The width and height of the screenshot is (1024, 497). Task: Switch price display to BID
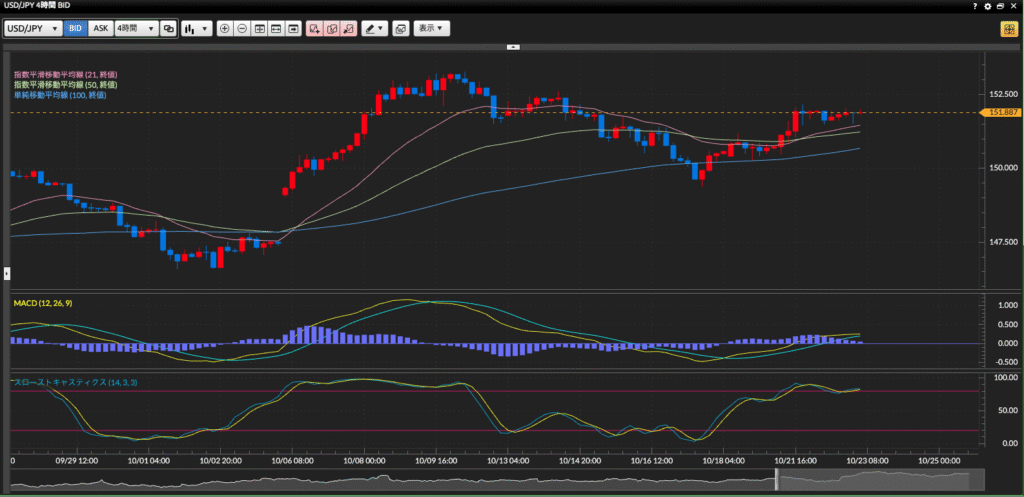75,29
